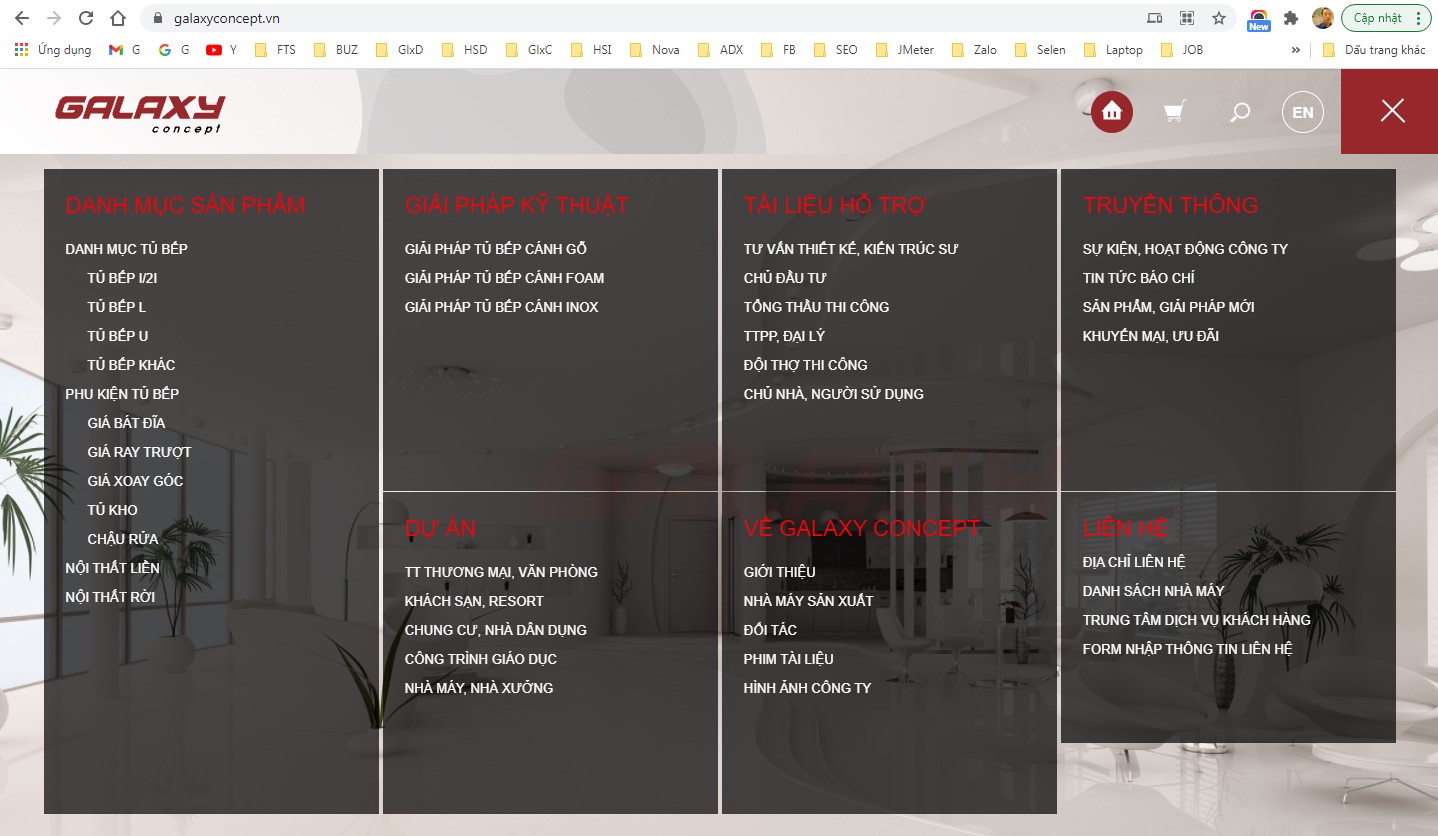Reload the page with the refresh icon

86,18
